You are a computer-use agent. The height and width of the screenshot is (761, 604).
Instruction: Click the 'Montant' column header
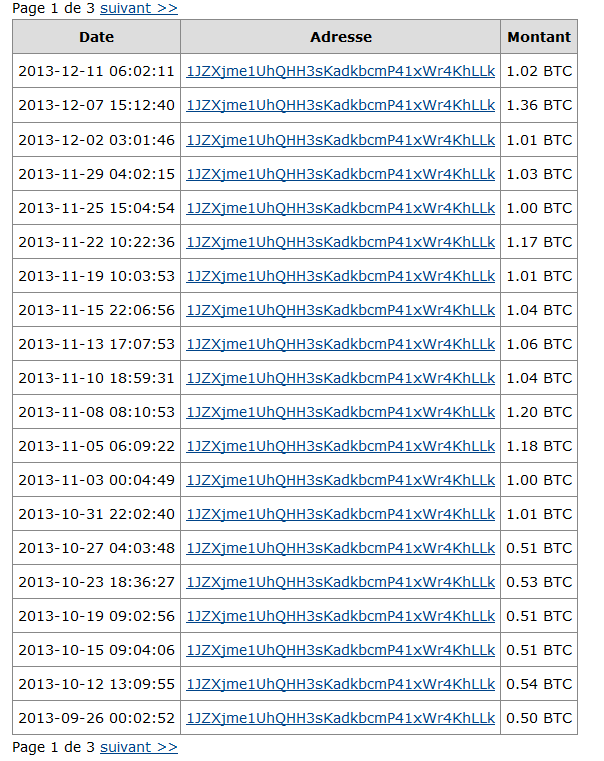pos(539,37)
